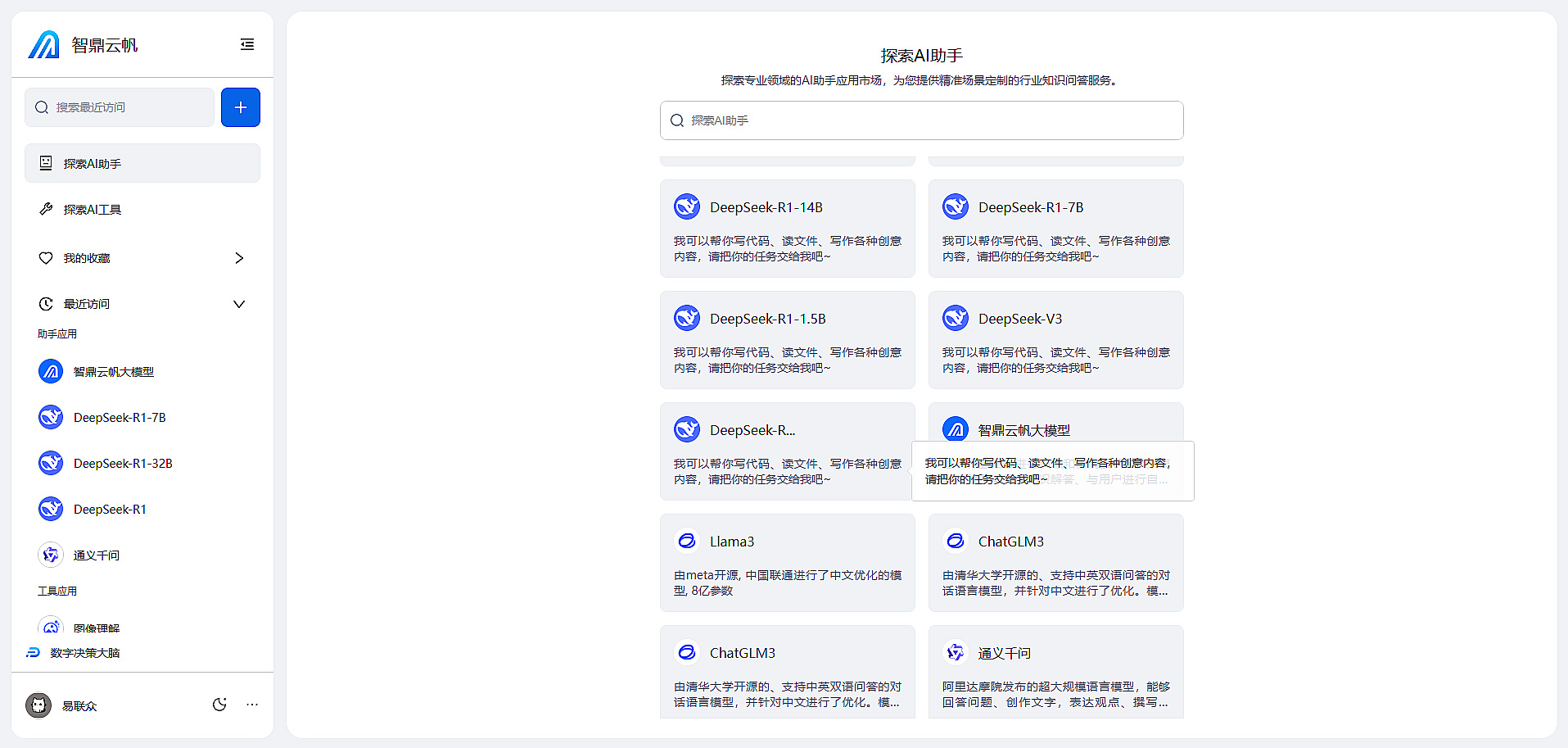
Task: Click the DeepSeek-V3 card whale icon
Action: (x=956, y=318)
